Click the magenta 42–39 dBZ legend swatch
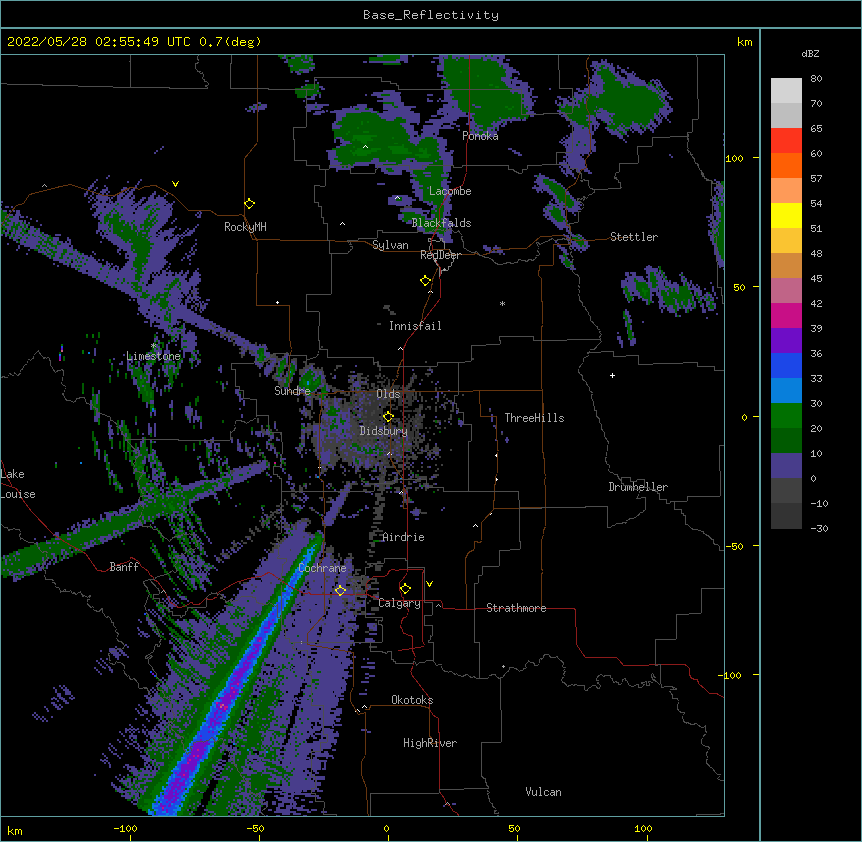This screenshot has height=842, width=862. tap(786, 315)
